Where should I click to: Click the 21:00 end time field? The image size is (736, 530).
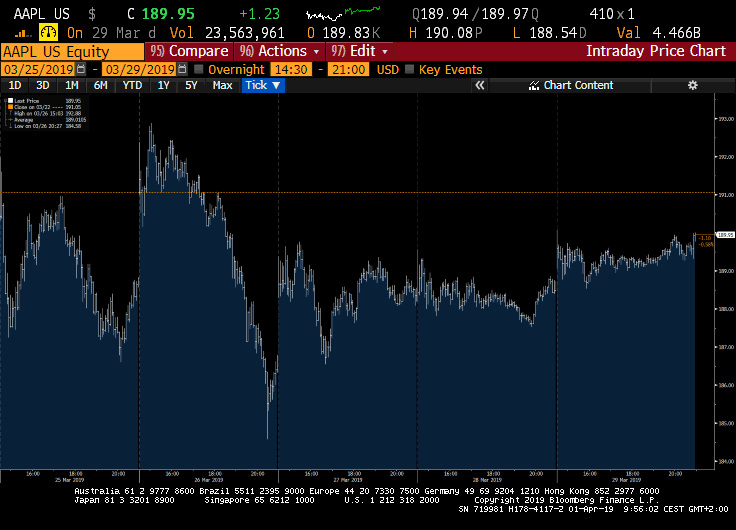349,69
